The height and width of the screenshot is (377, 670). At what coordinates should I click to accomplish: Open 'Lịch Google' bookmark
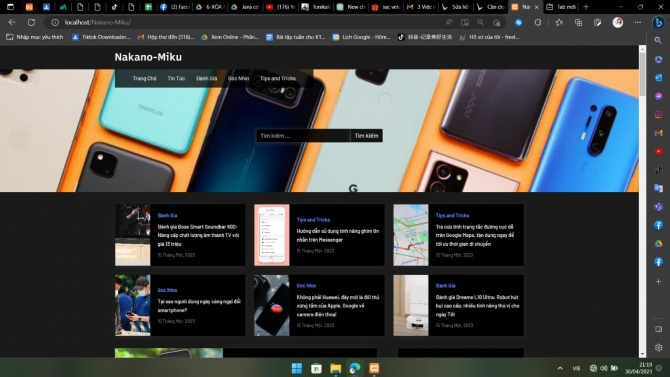(x=361, y=37)
